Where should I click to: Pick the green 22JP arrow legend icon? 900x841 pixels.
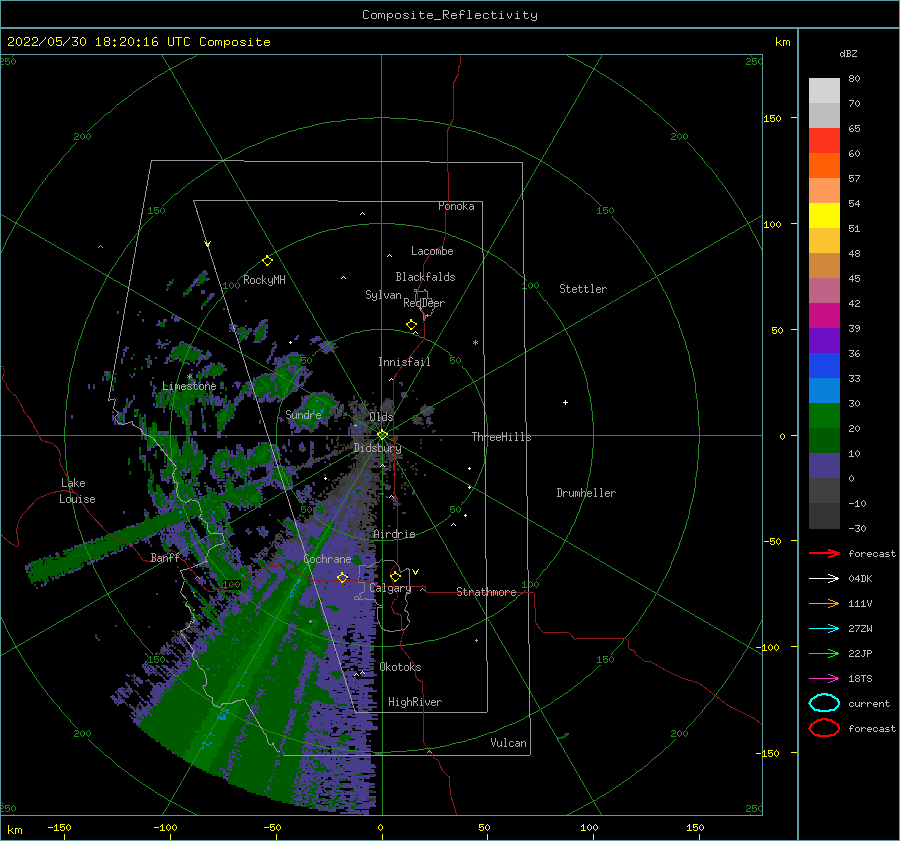tap(824, 653)
